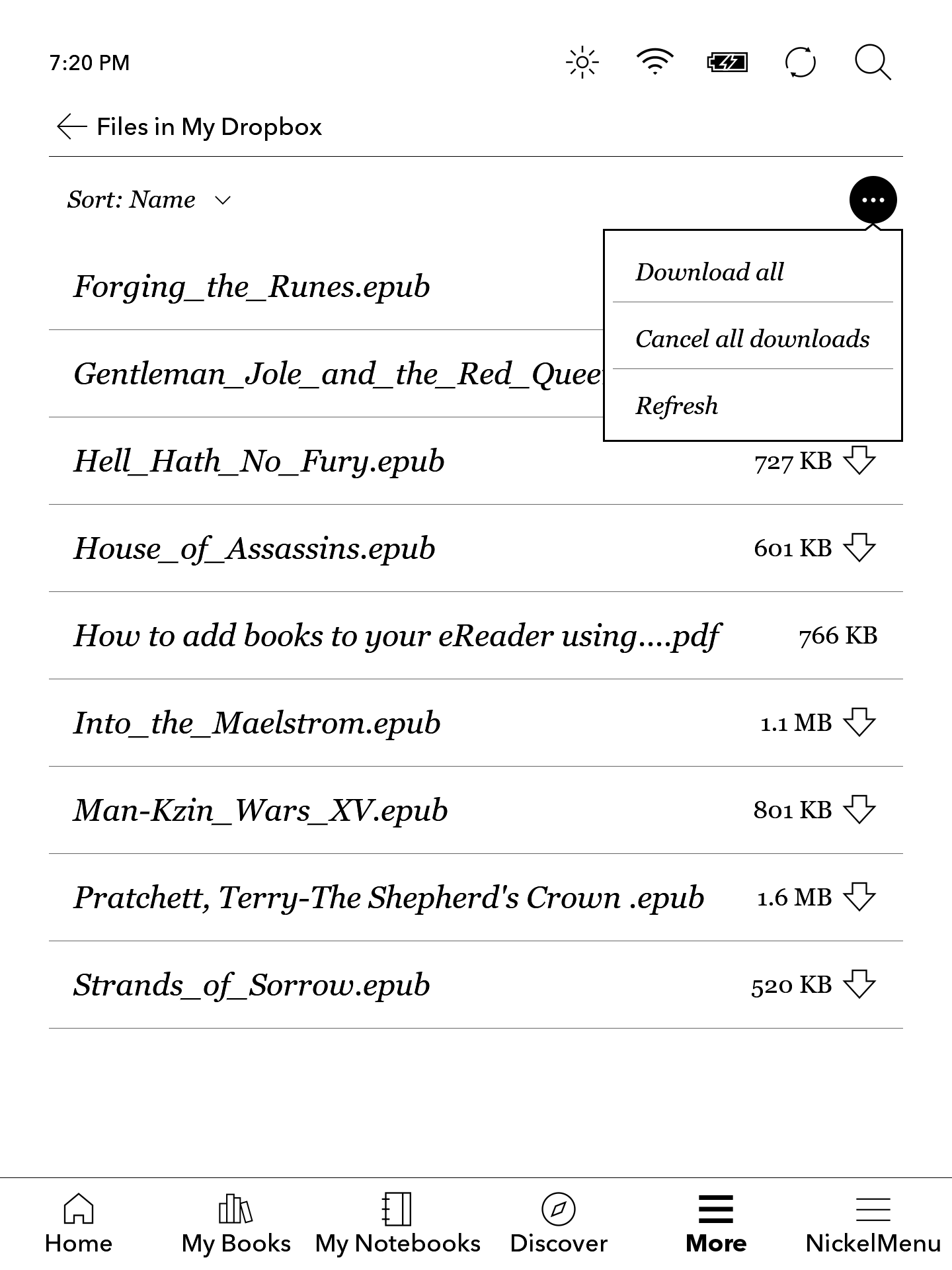
Task: Go to the Discover tab
Action: (x=558, y=1222)
